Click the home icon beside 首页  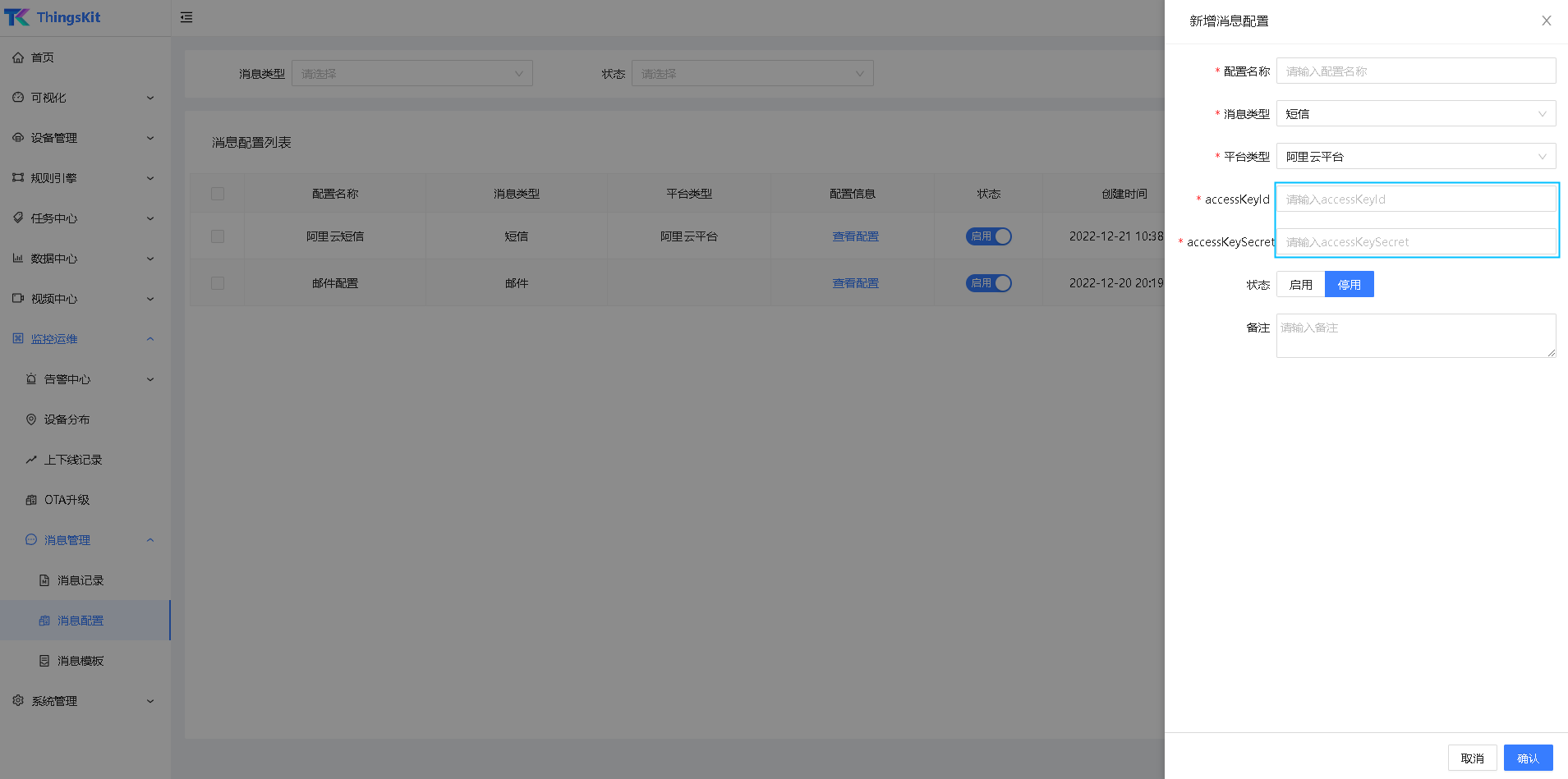click(18, 57)
